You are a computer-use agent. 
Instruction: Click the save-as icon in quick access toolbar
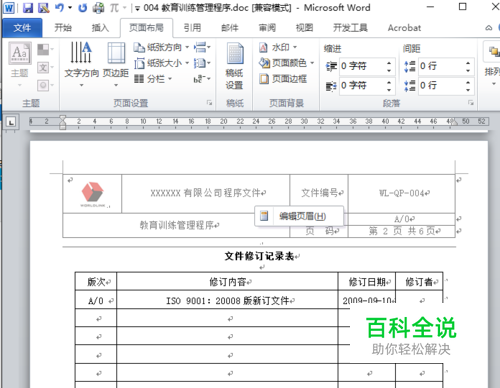tap(44, 8)
